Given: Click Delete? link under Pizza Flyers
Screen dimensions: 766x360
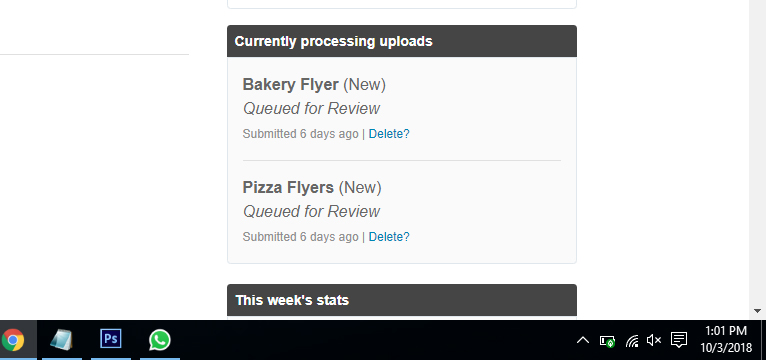Looking at the screenshot, I should tap(389, 237).
